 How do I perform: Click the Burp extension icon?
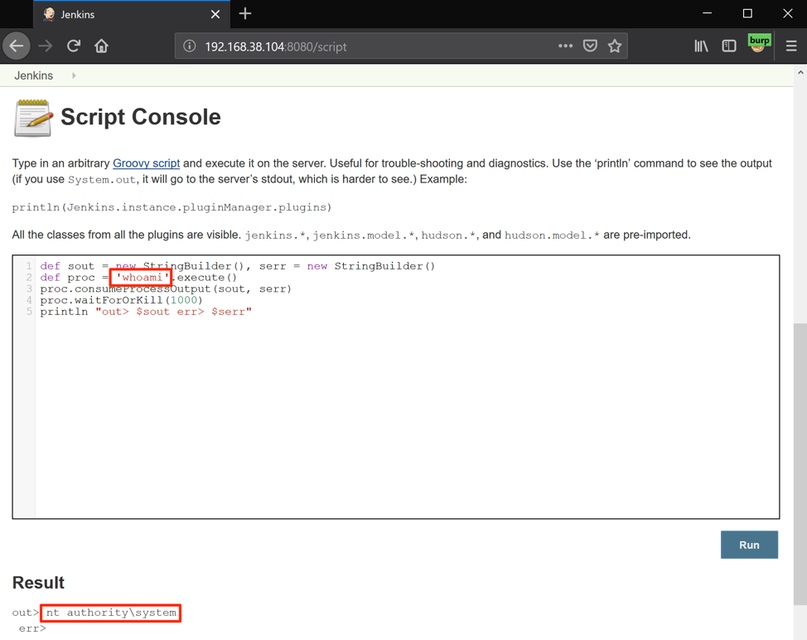(x=759, y=45)
